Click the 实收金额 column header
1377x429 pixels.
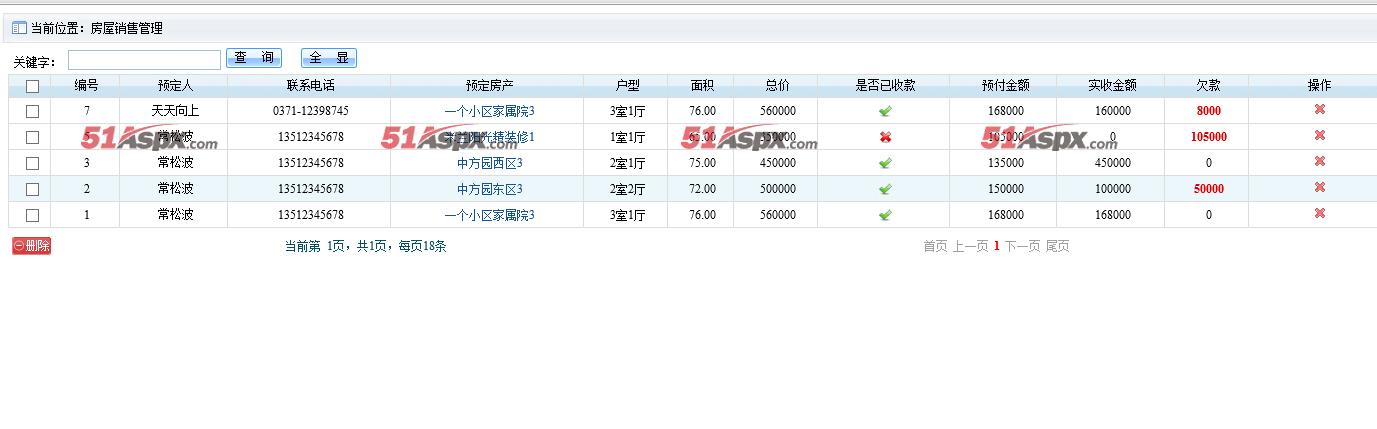point(1112,86)
